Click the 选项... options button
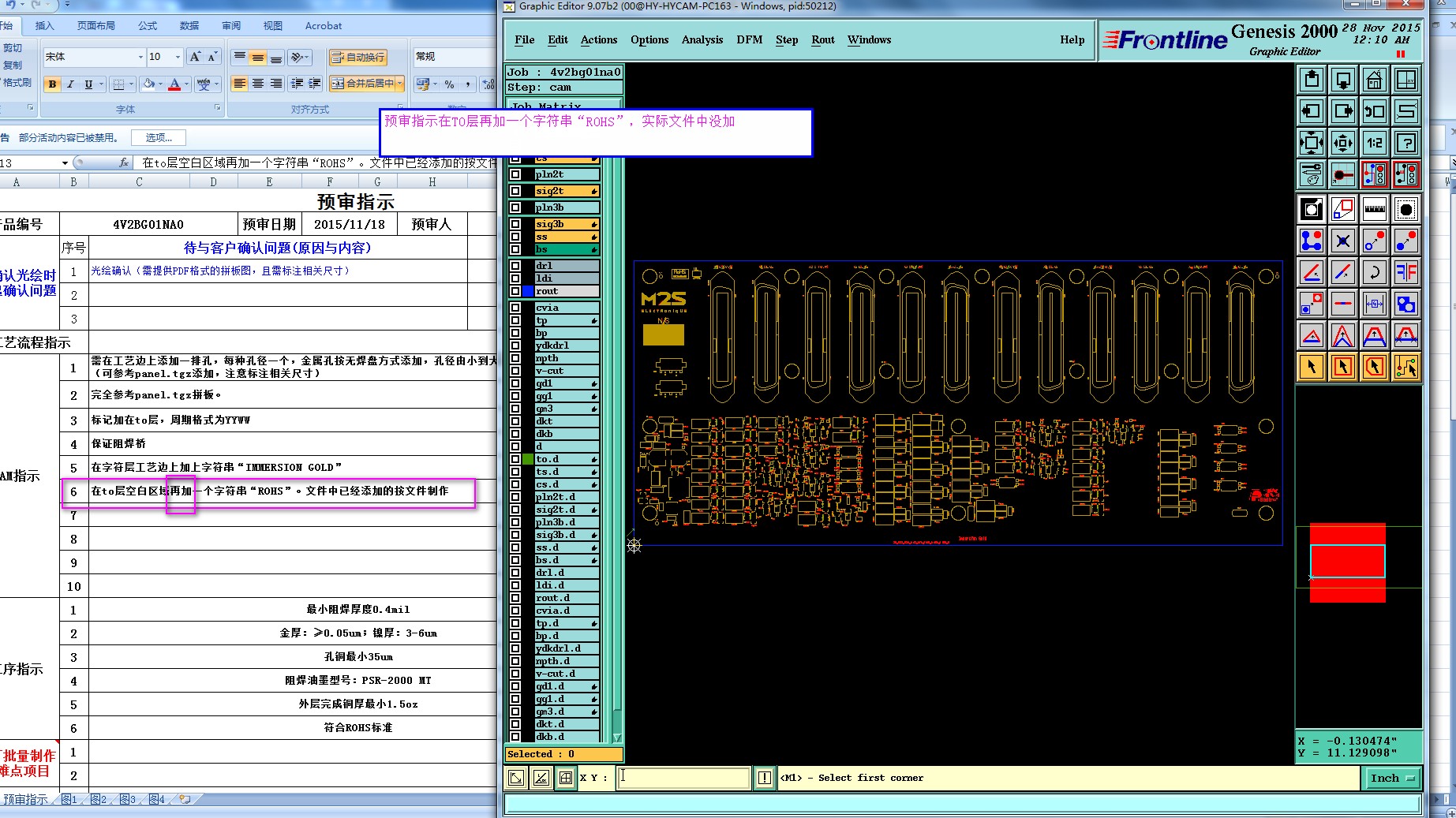Viewport: 1456px width, 818px height. click(x=158, y=137)
